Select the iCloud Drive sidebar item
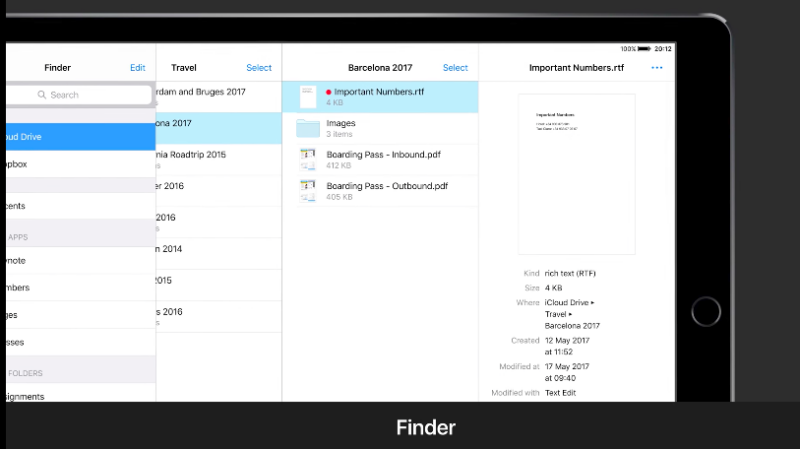Viewport: 800px width, 449px height. pos(81,137)
